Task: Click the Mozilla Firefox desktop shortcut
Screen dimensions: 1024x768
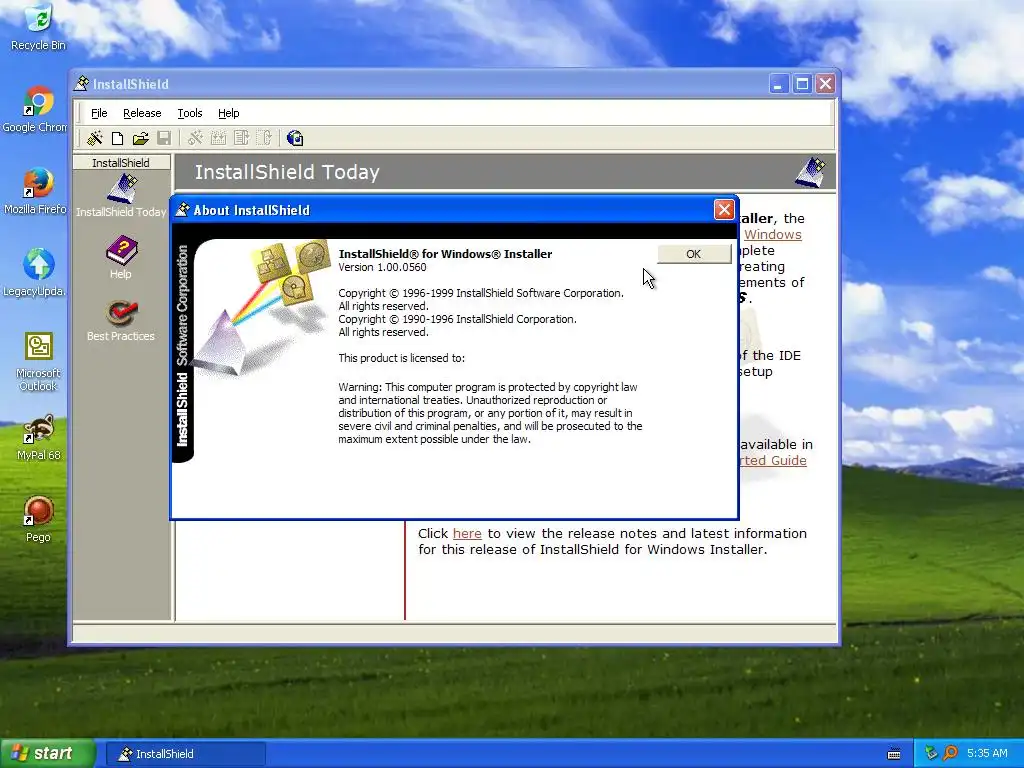Action: pyautogui.click(x=36, y=191)
